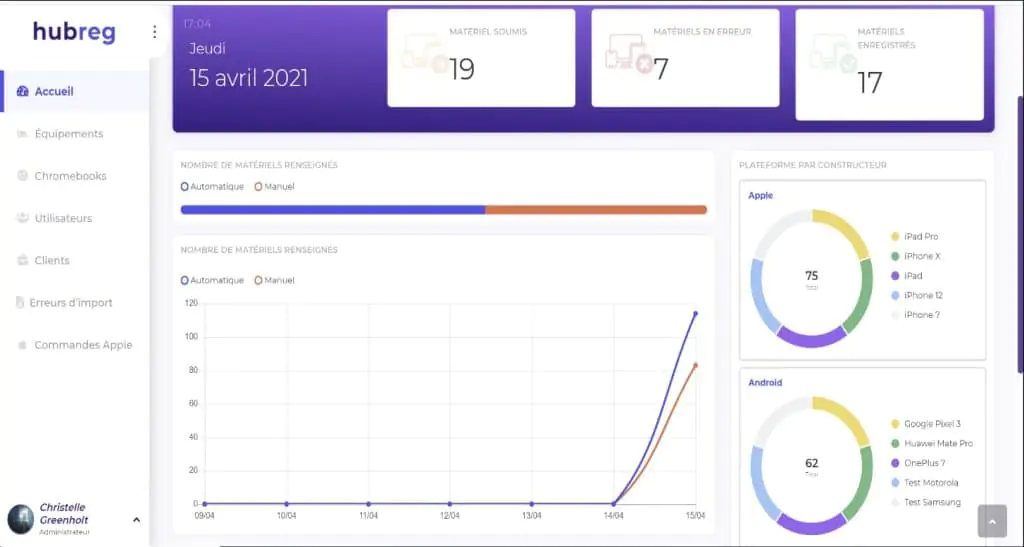1024x547 pixels.
Task: Toggle Automatique legend above the progress bar
Action: (212, 187)
